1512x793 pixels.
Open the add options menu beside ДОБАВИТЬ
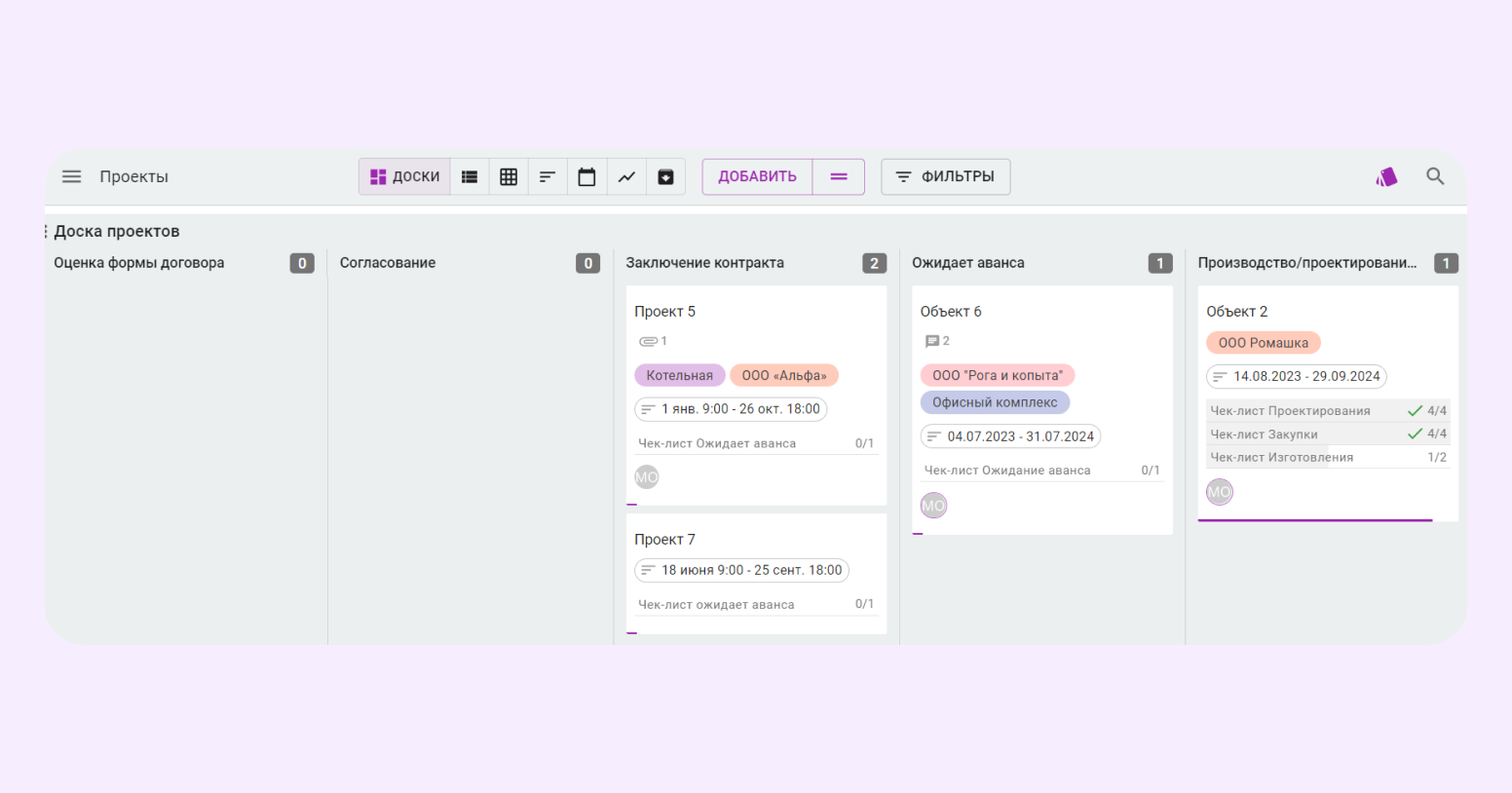click(839, 176)
